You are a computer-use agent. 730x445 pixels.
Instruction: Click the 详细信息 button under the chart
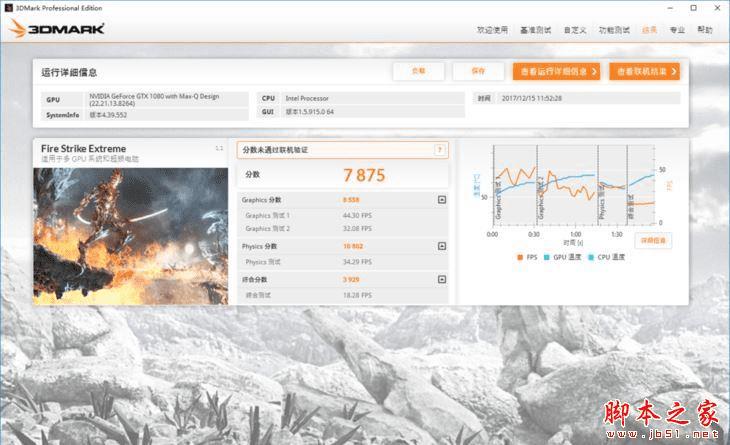(653, 241)
